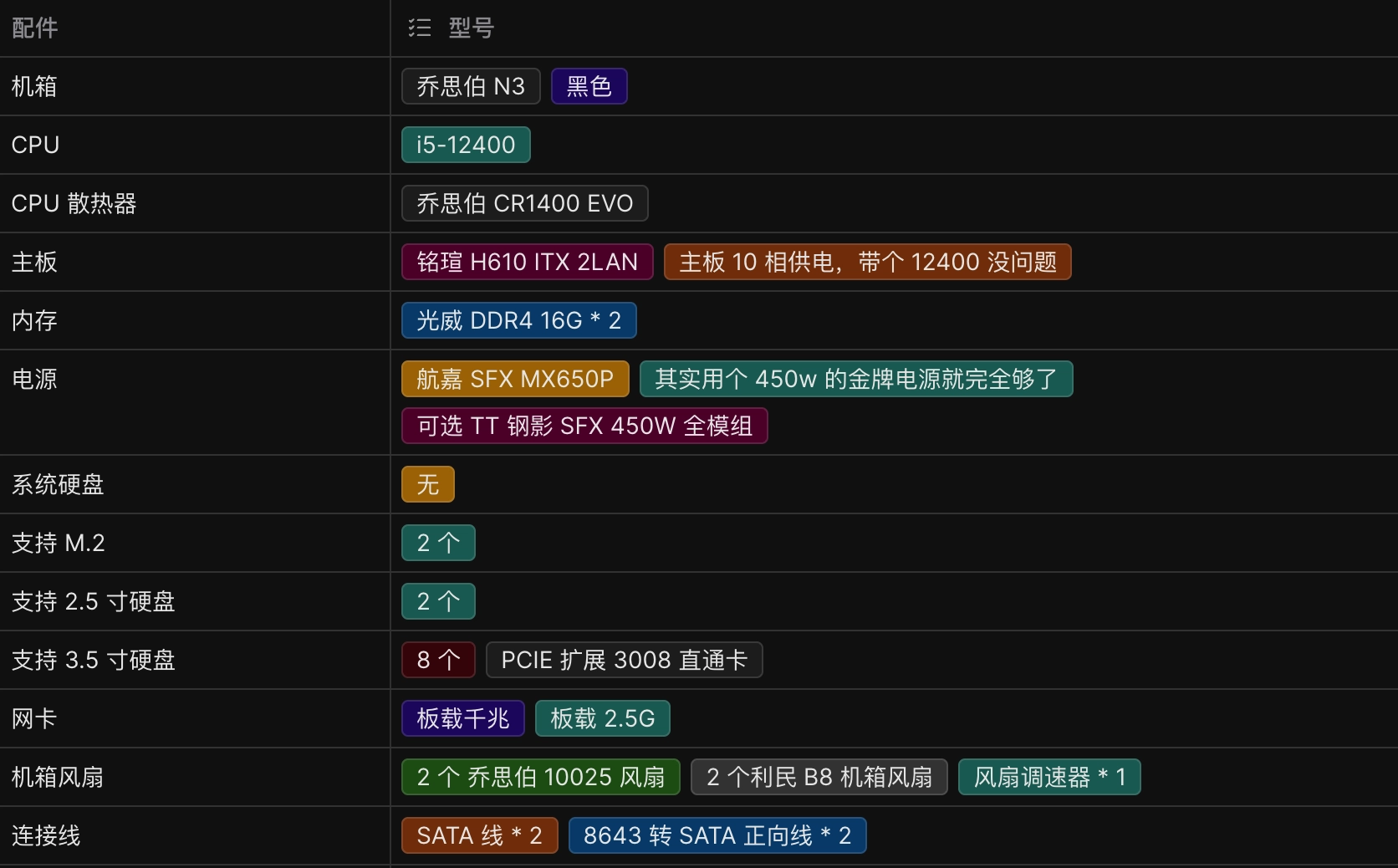
Task: Click the 主板 row label
Action: tap(34, 262)
